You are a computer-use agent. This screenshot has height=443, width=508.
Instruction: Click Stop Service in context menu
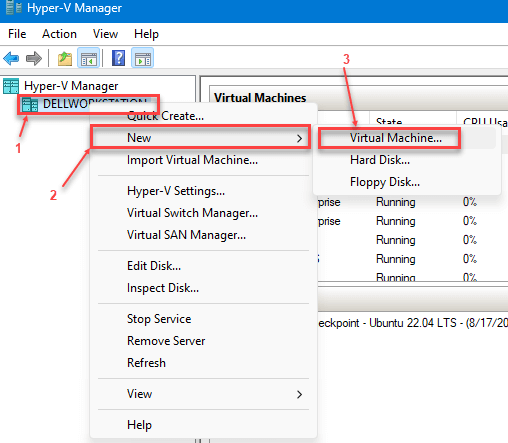click(159, 319)
